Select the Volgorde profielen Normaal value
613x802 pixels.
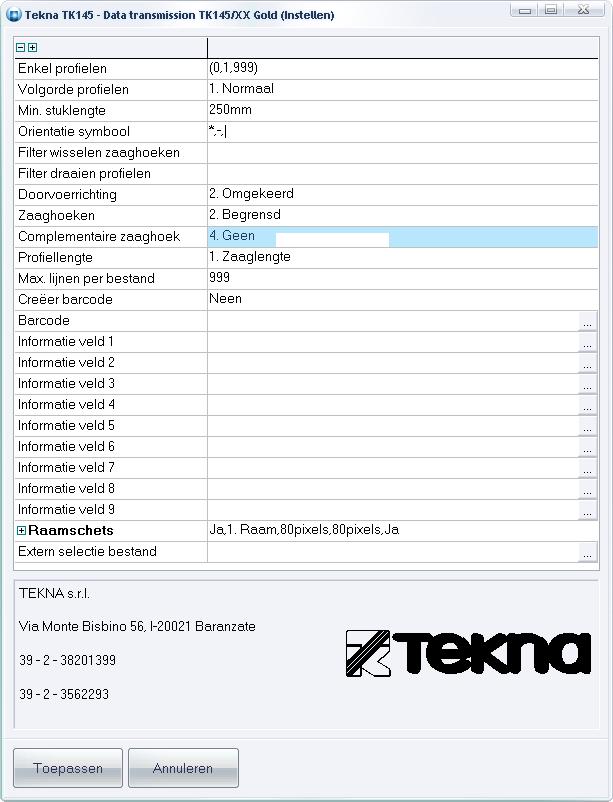(x=400, y=89)
